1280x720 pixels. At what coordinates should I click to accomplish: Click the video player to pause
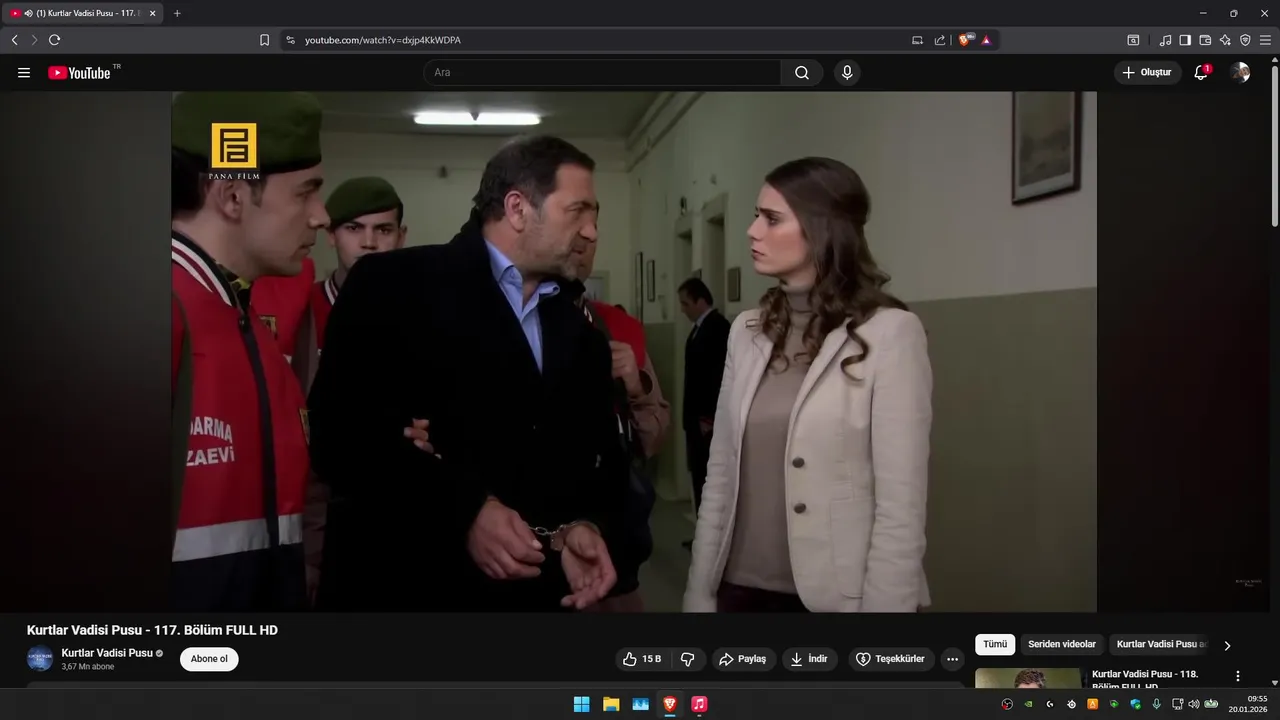tap(634, 352)
